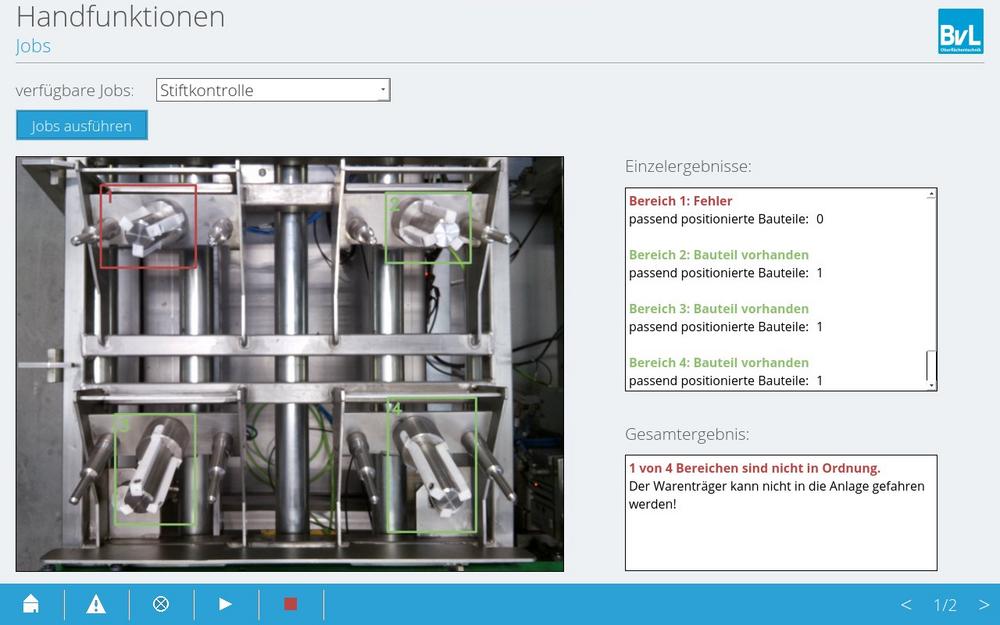
Task: Click '1 von 4 Bereichen sind nicht in Ordnung.'
Action: (754, 468)
